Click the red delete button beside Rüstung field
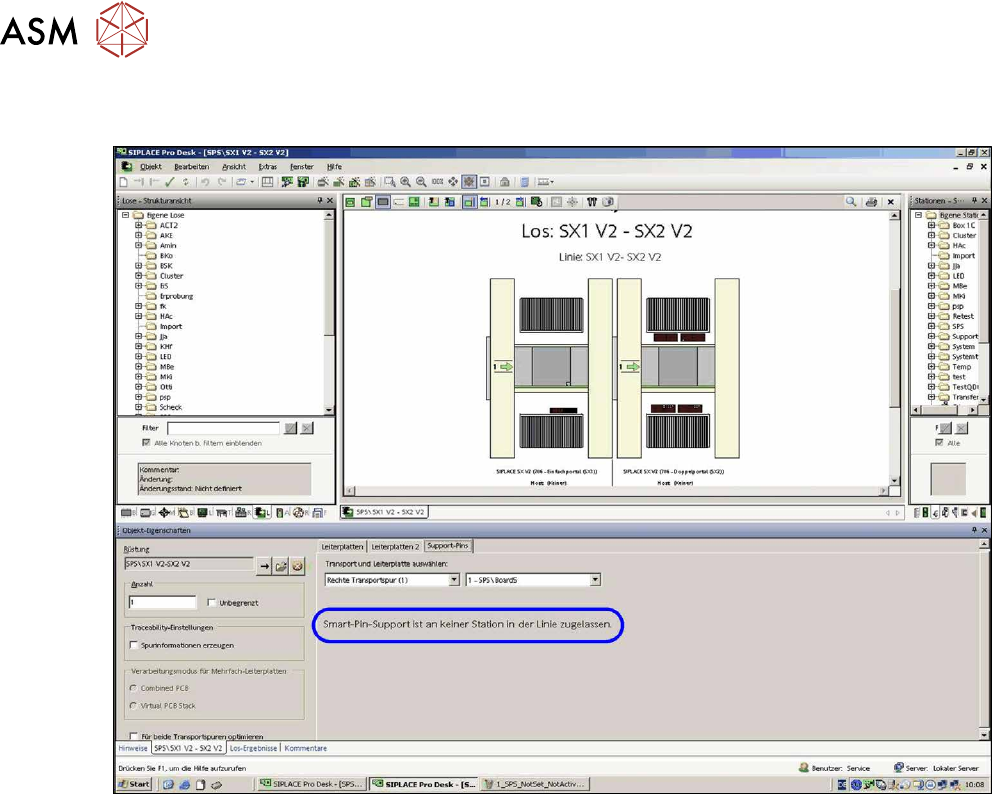Viewport: 992px width, 794px height. click(x=297, y=566)
